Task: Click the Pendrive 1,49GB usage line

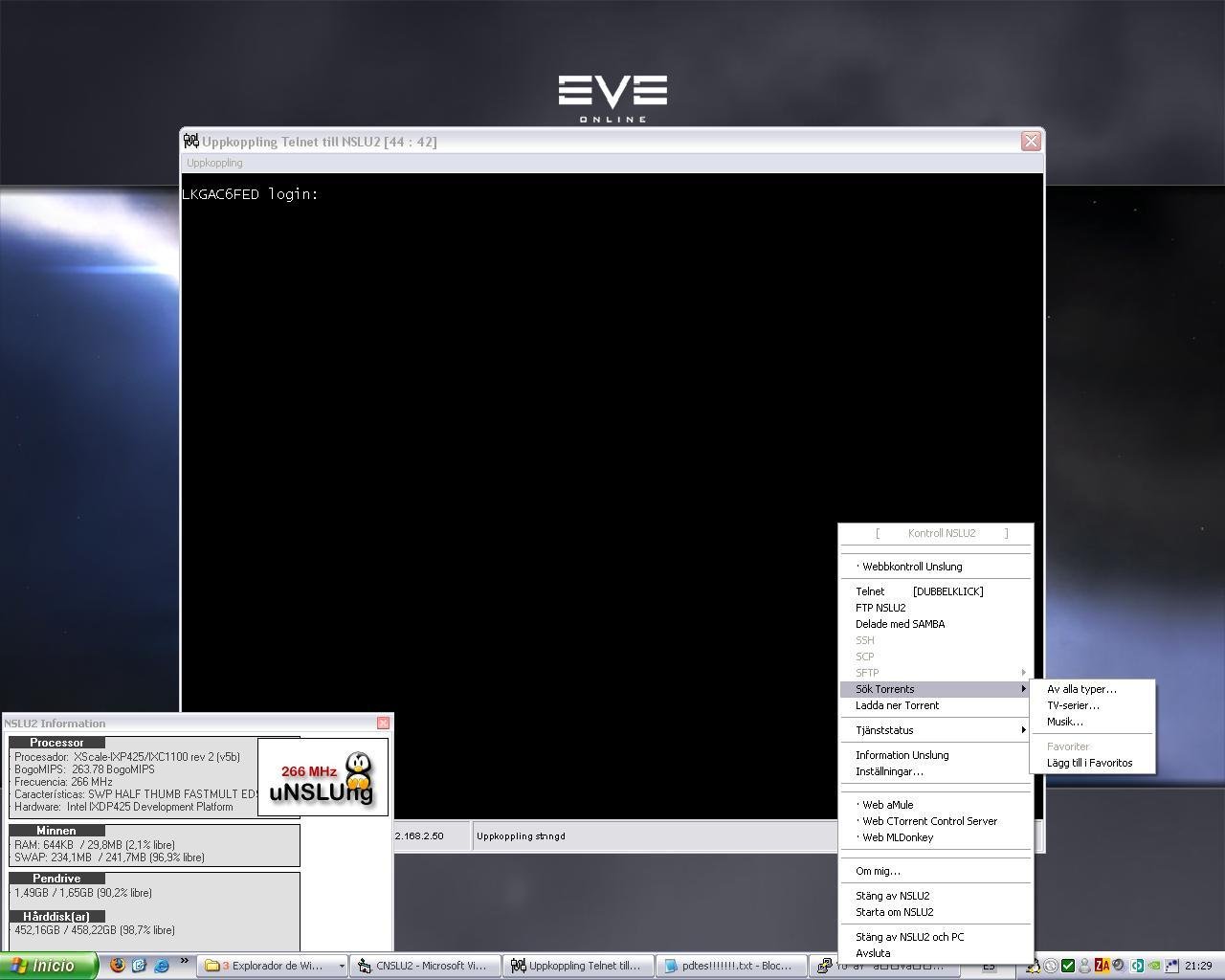Action: pos(83,893)
